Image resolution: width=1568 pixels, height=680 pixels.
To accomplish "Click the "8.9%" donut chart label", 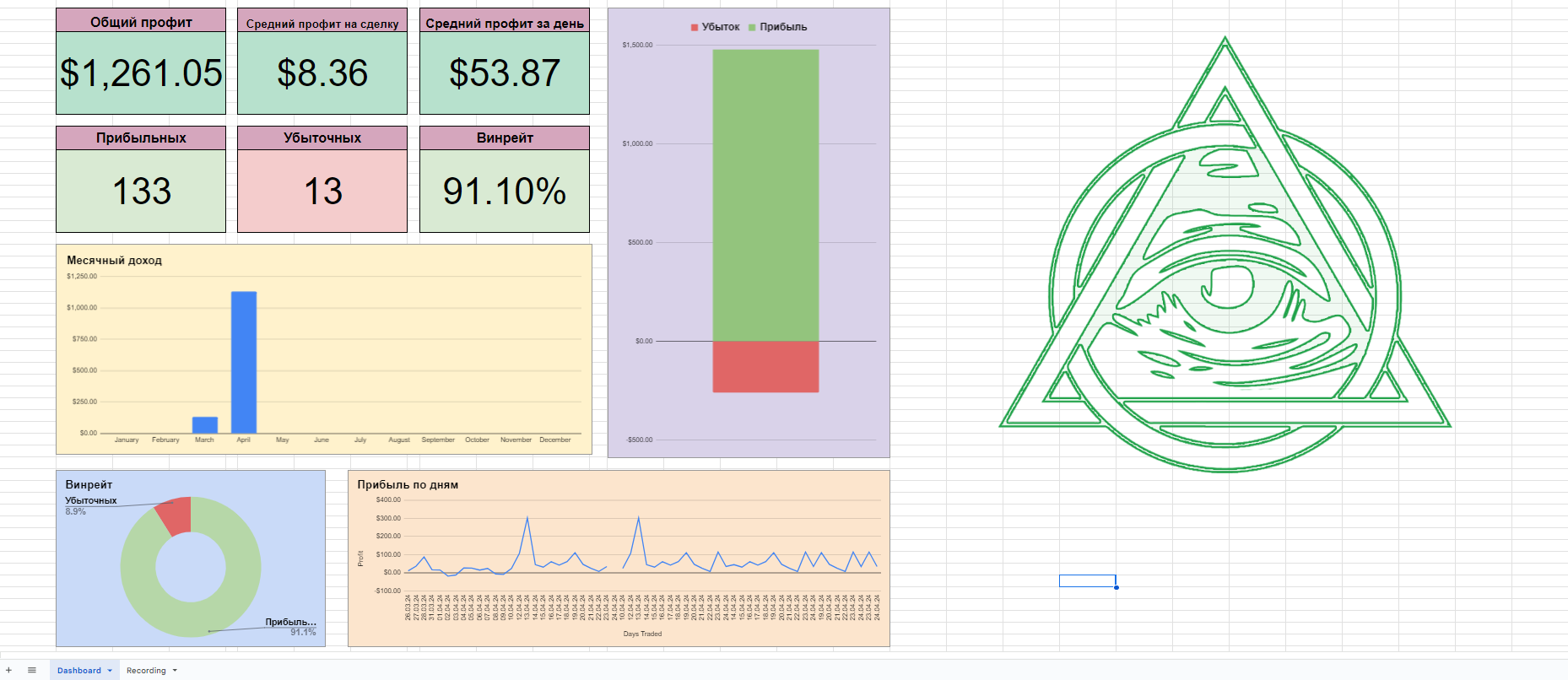I will pyautogui.click(x=76, y=511).
